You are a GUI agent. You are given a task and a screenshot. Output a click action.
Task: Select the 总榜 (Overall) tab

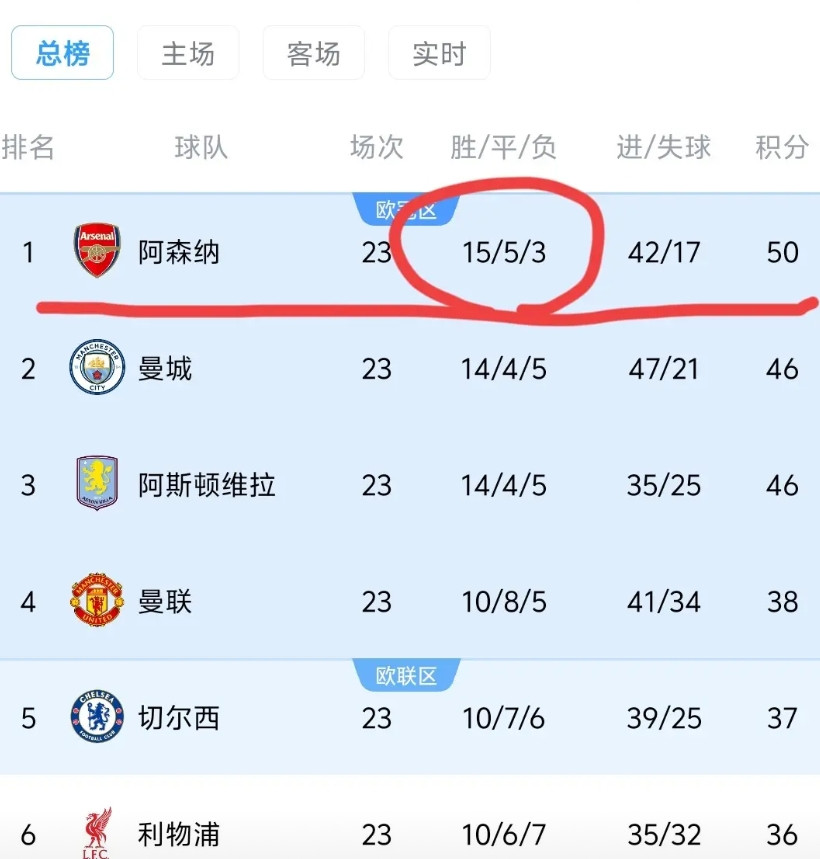pyautogui.click(x=62, y=53)
